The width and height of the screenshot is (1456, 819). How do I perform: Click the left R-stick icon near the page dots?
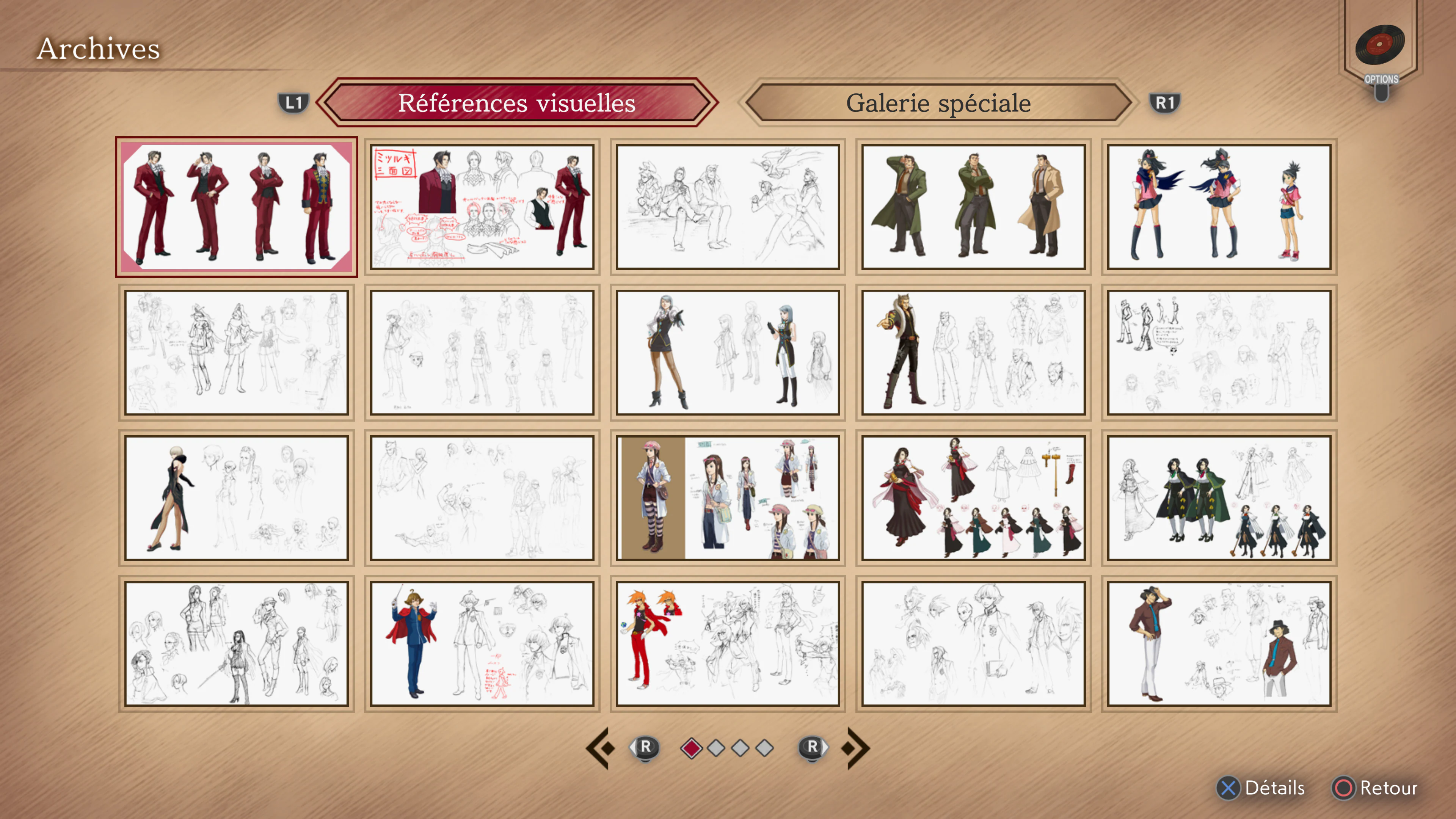tap(646, 747)
